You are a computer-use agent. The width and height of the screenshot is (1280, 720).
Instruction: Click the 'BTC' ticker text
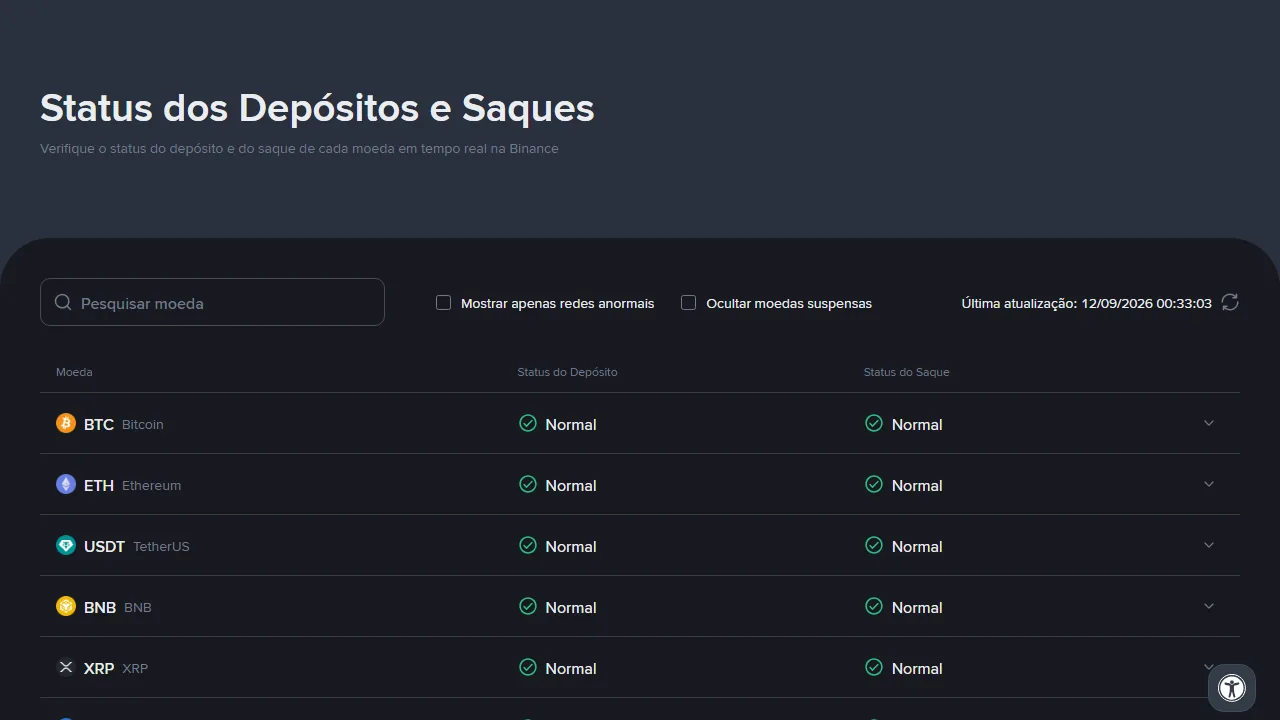(99, 424)
